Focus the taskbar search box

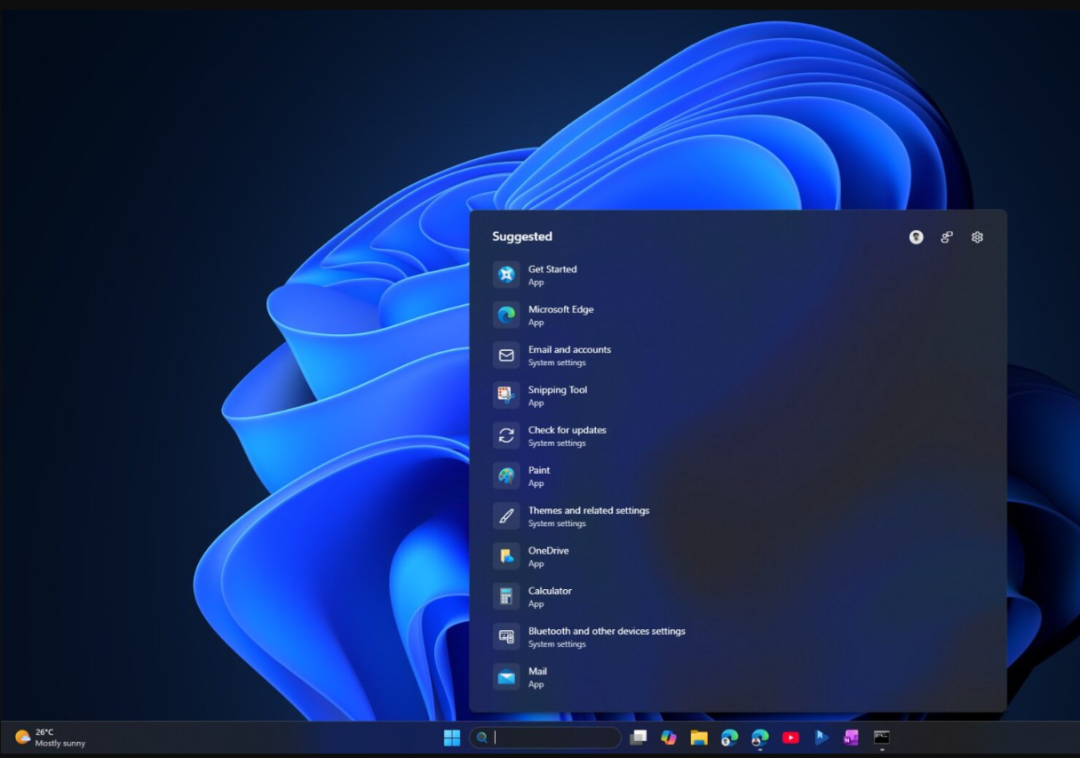click(x=546, y=737)
